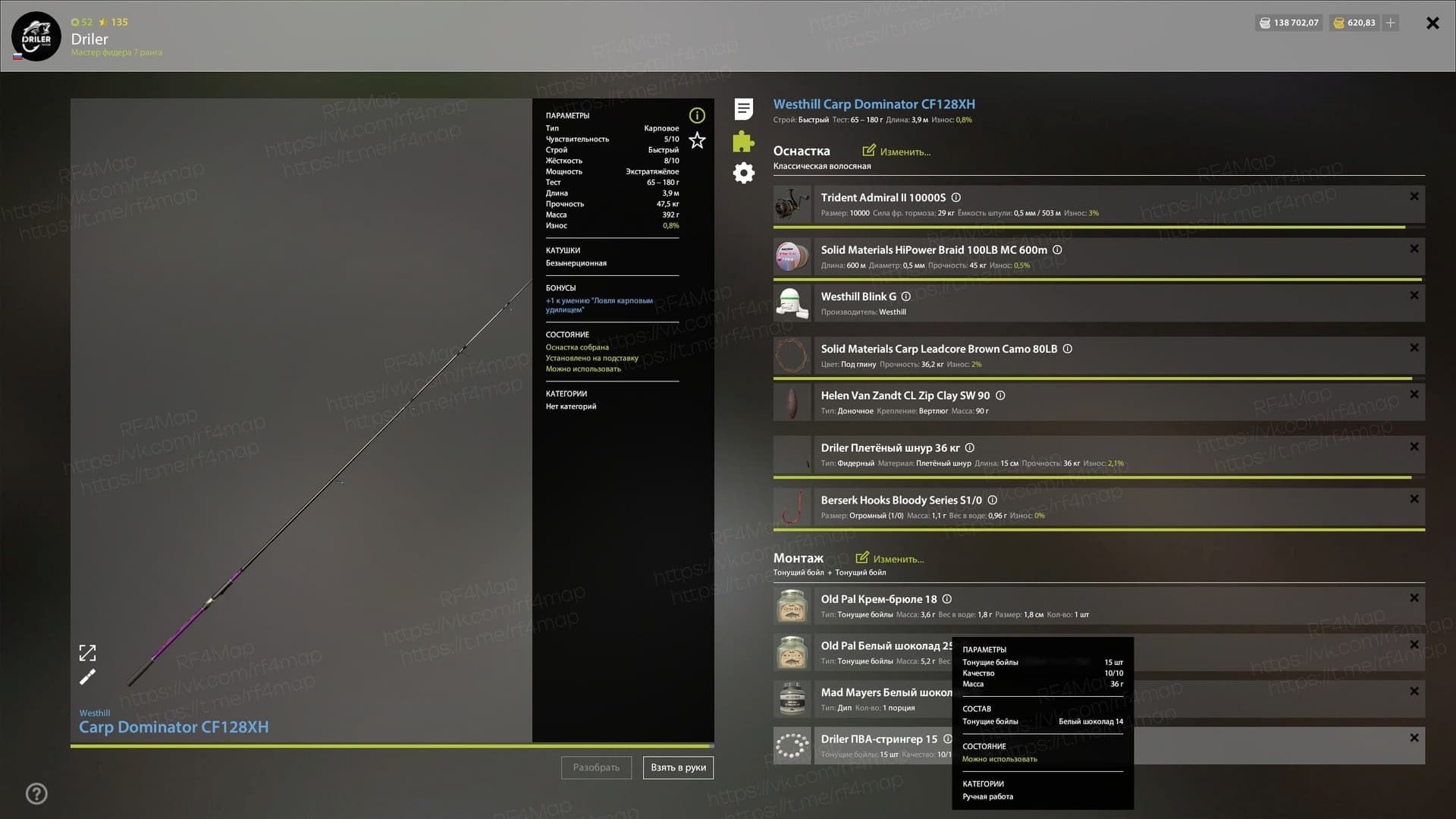Show info for Helen Van Zandt sinker
Screen dimensions: 1456x819
coord(1000,395)
